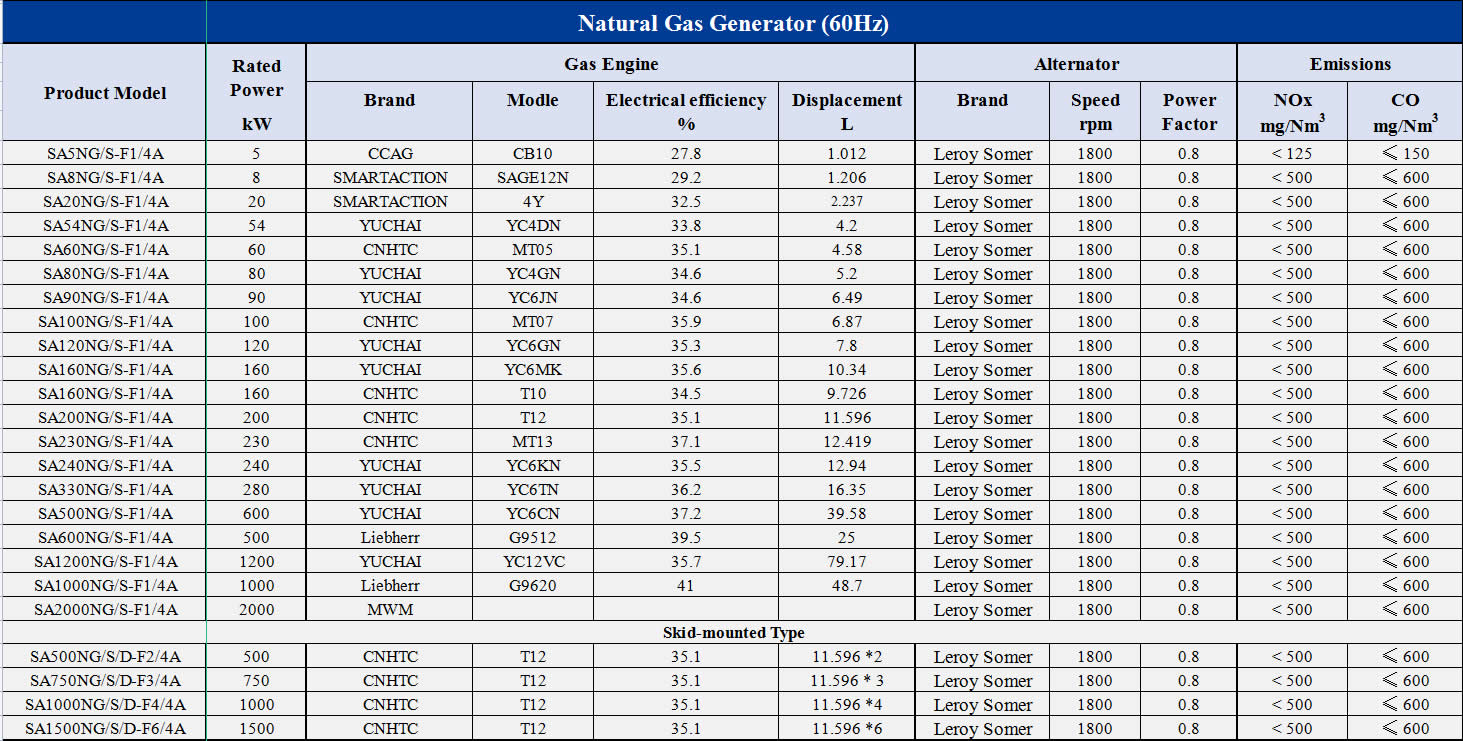Select the SA5NG/S-F1/4A product model cell
Image resolution: width=1463 pixels, height=741 pixels.
pyautogui.click(x=105, y=154)
